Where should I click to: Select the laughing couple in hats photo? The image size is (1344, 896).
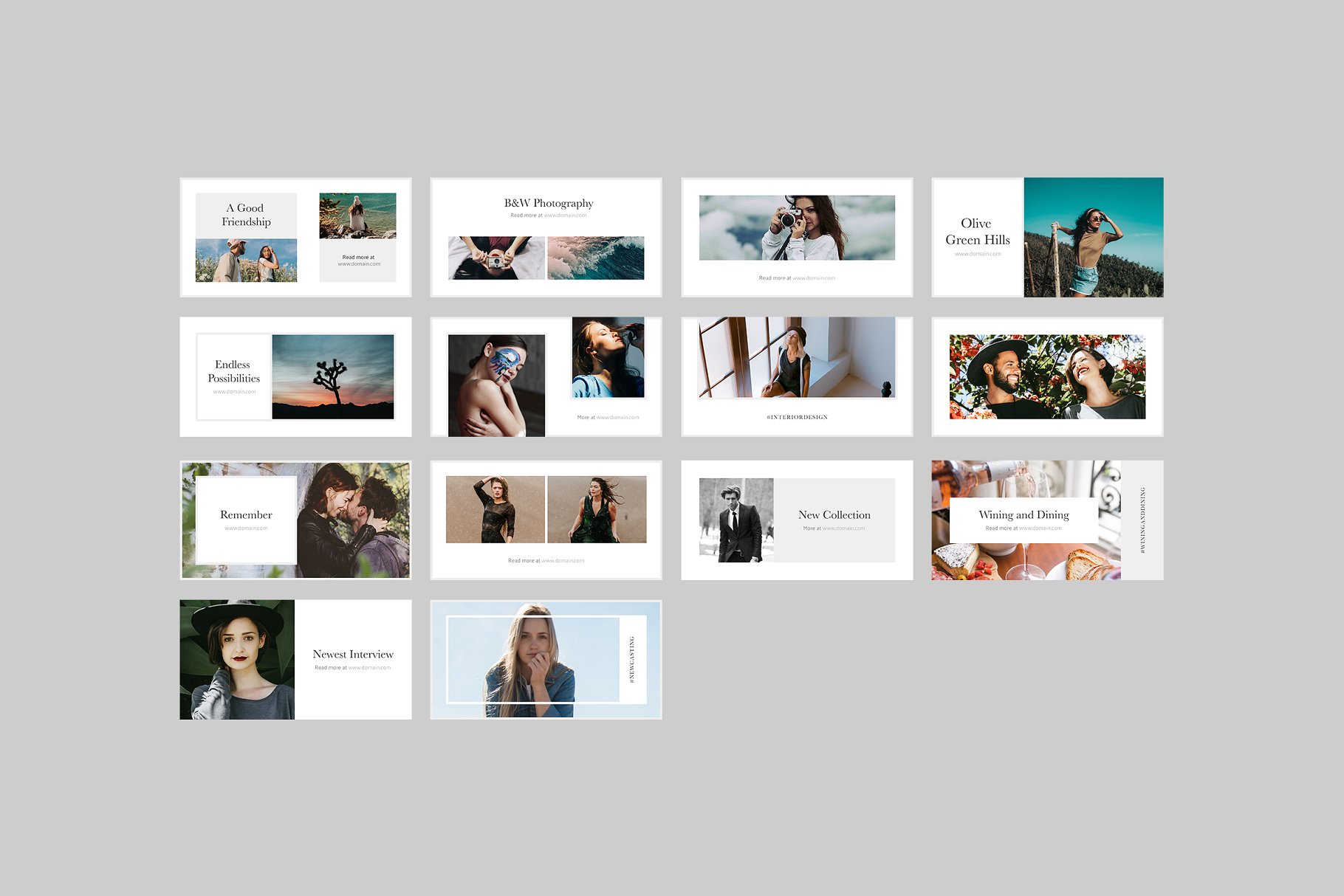(x=1046, y=376)
